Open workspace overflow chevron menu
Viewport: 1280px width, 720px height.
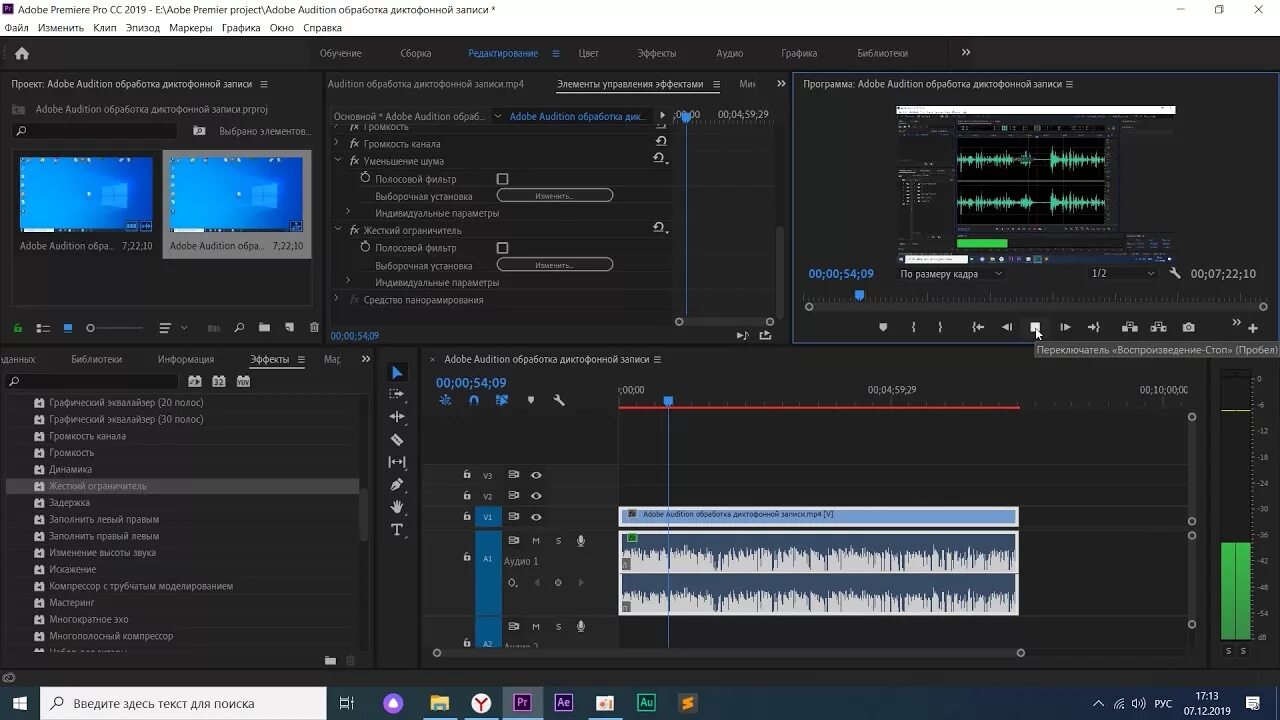[x=965, y=53]
